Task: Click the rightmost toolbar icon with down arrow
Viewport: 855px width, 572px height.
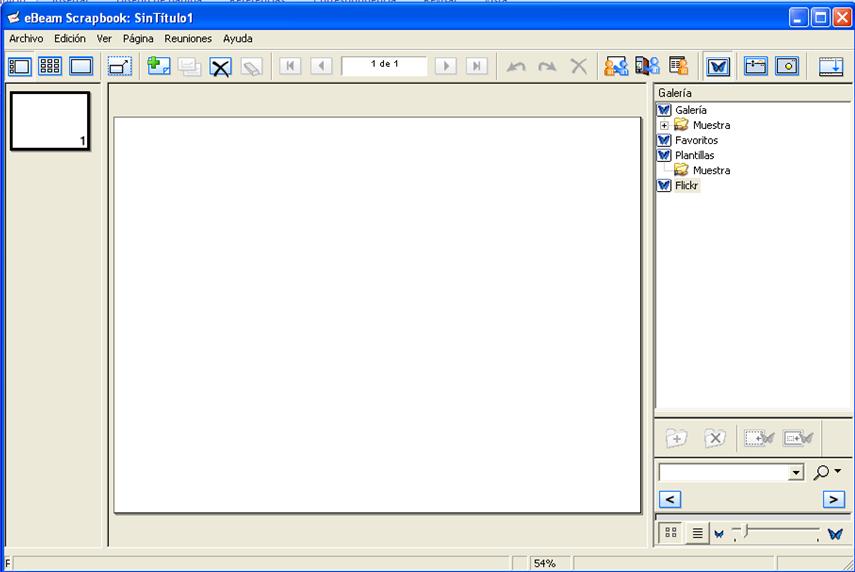Action: click(x=831, y=66)
